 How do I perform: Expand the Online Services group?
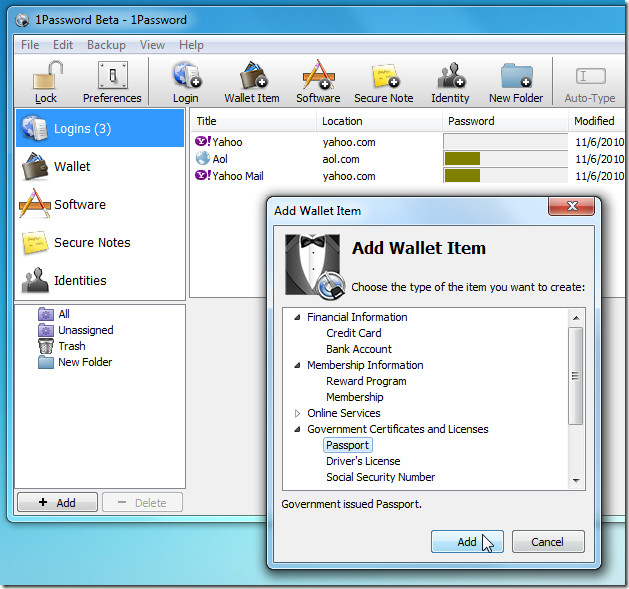click(x=297, y=413)
